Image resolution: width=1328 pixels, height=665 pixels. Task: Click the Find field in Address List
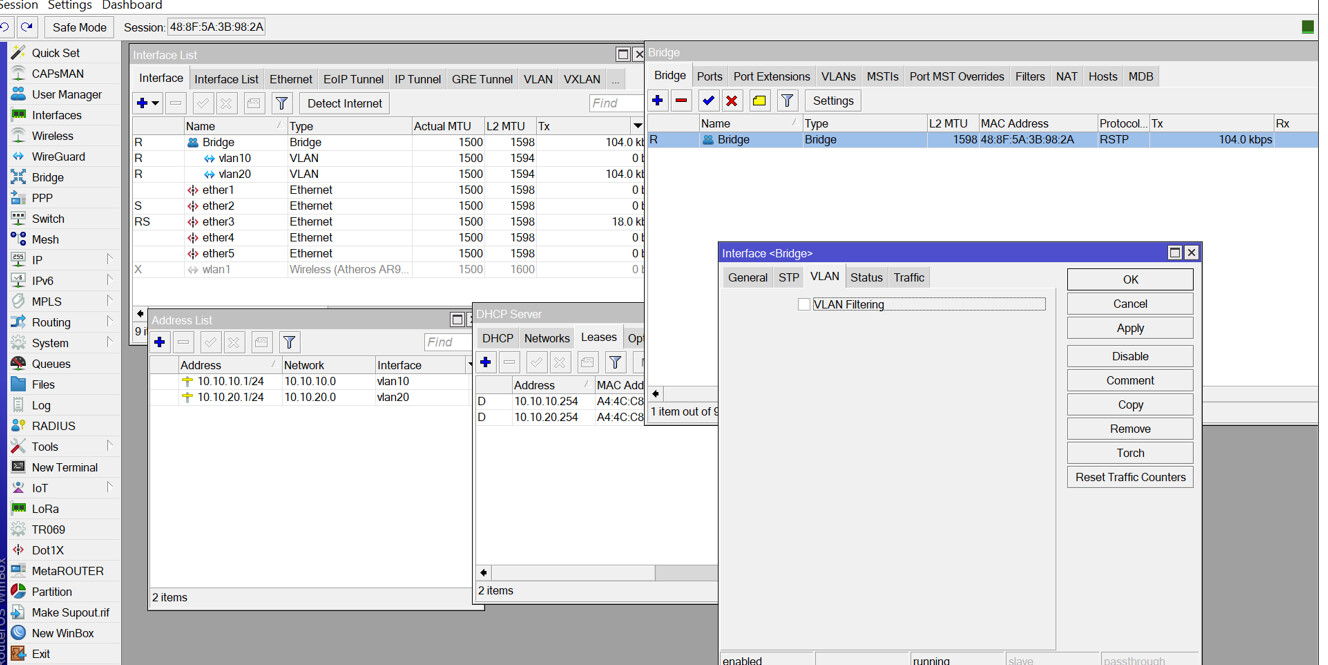point(446,343)
